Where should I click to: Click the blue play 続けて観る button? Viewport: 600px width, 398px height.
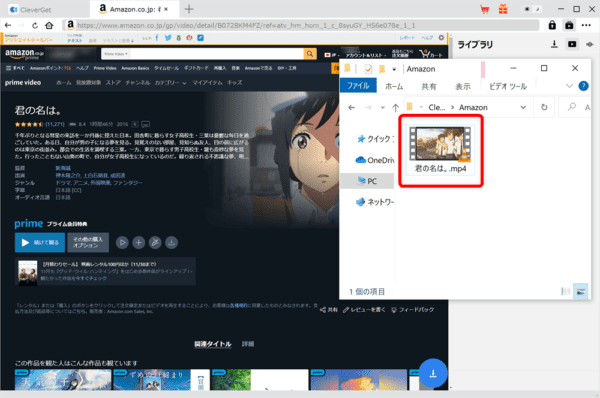(40, 242)
